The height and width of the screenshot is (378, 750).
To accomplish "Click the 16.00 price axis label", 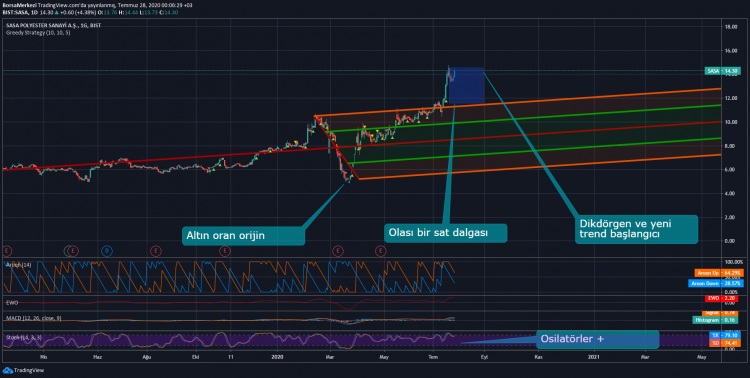I will [730, 51].
